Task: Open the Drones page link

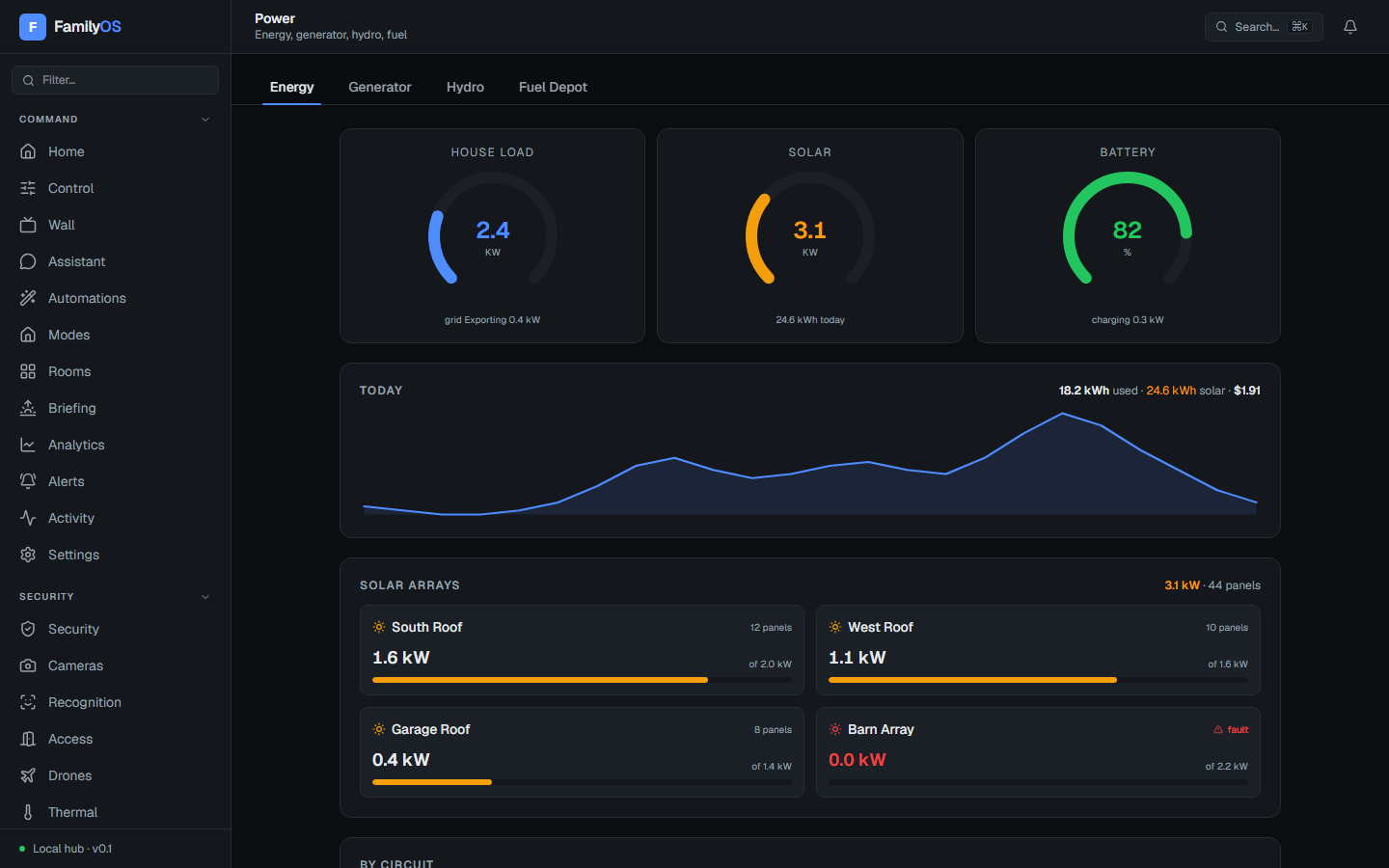Action: coord(115,775)
